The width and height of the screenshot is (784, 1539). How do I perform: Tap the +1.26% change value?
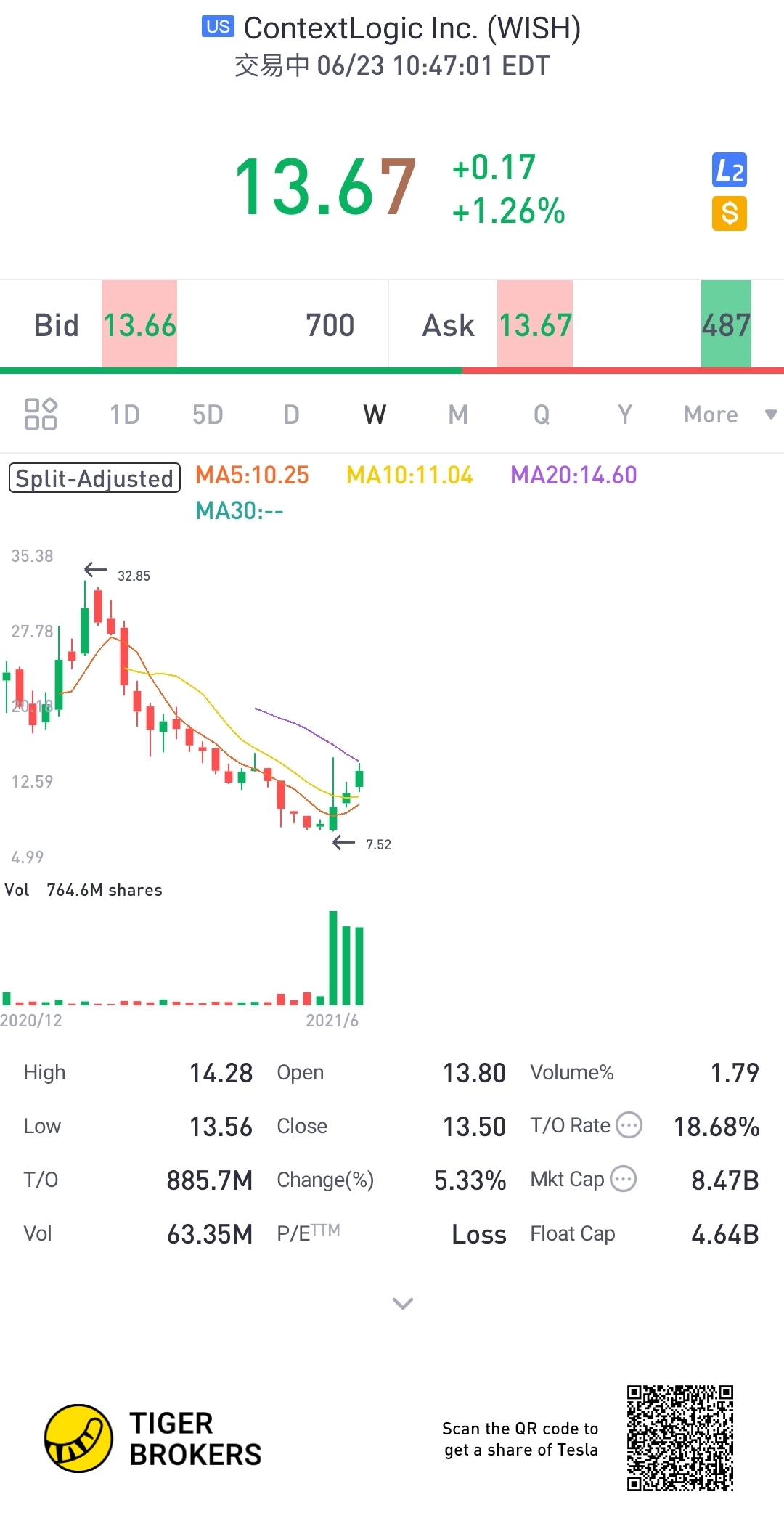[x=508, y=211]
